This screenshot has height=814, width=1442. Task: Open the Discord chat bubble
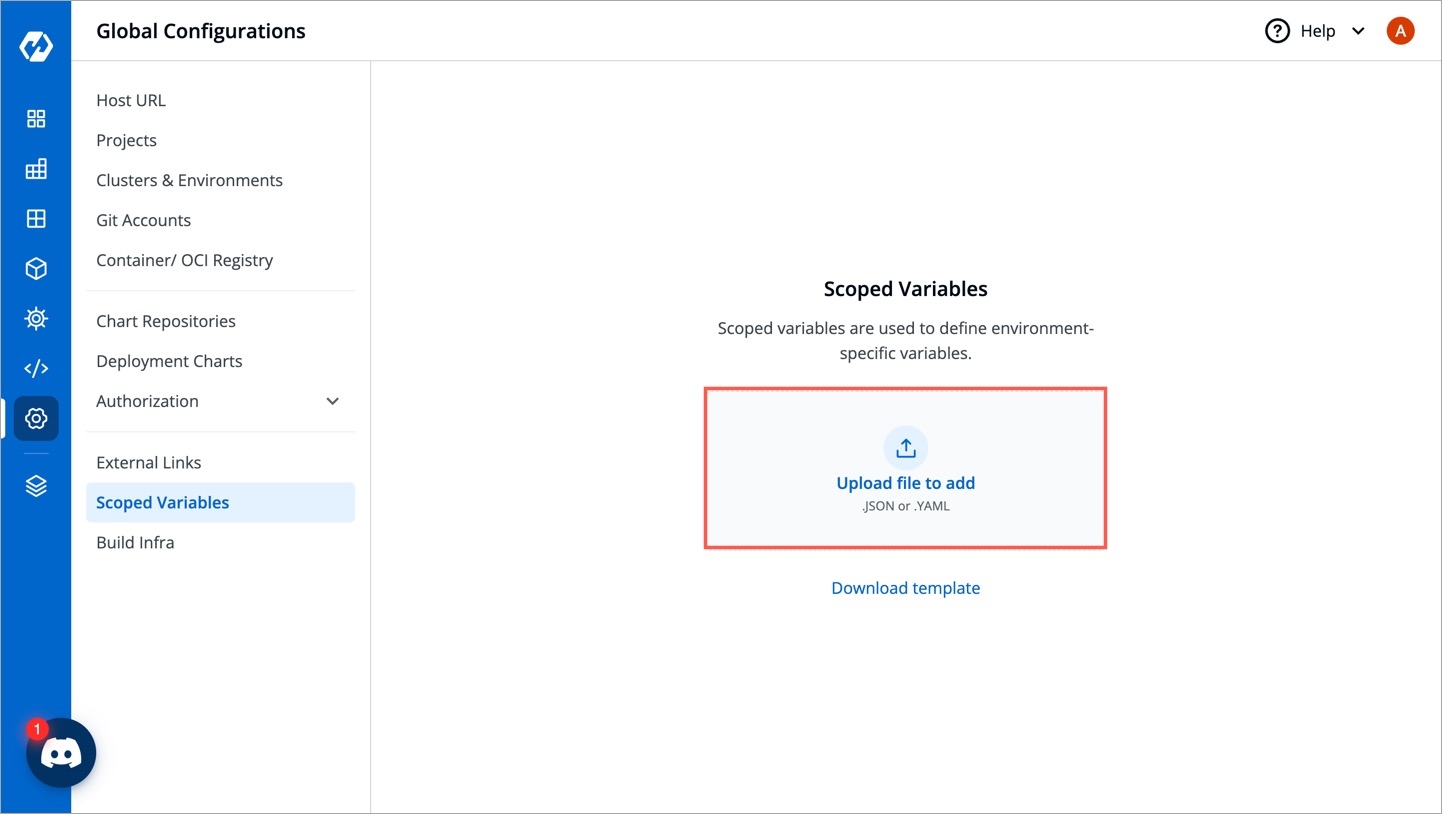(61, 753)
